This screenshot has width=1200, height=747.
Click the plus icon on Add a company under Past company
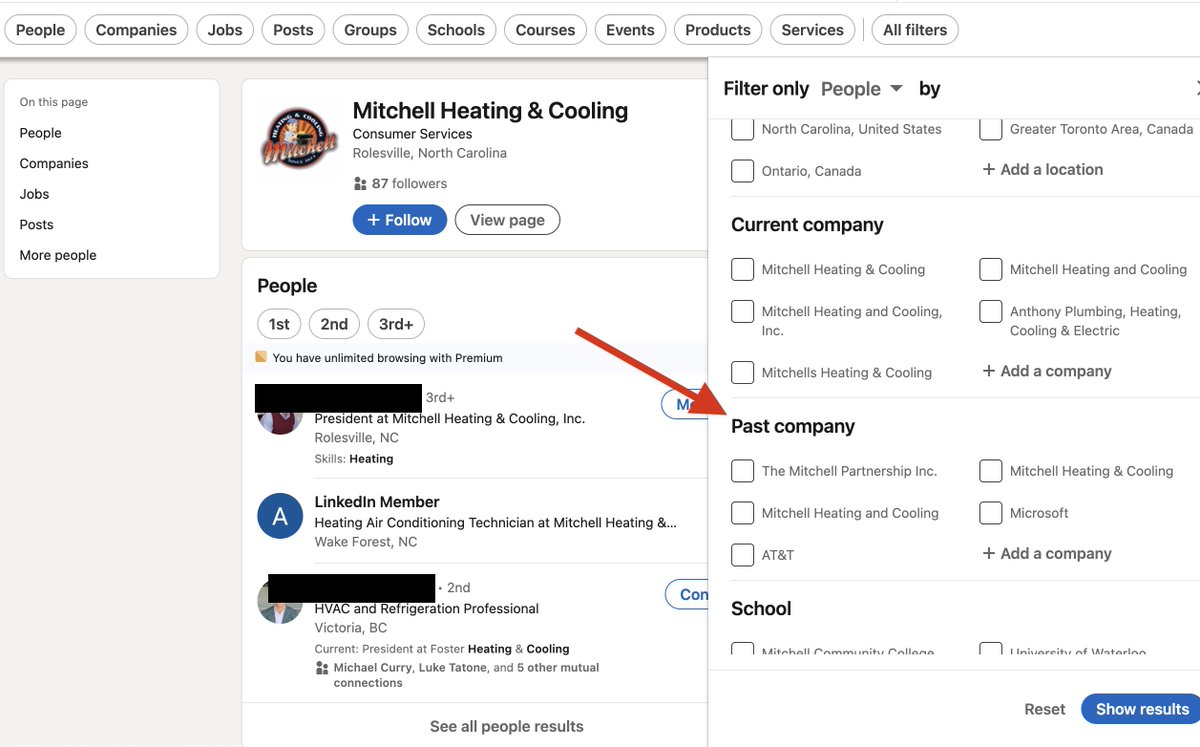tap(989, 554)
